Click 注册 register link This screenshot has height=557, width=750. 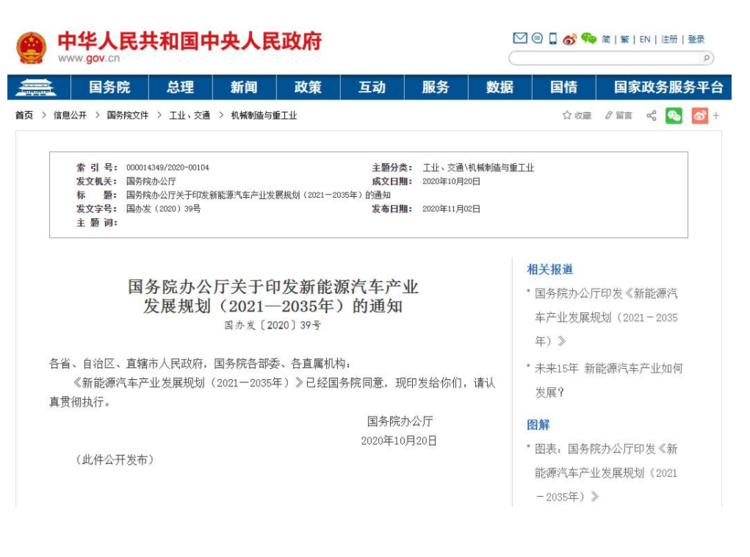click(x=669, y=39)
